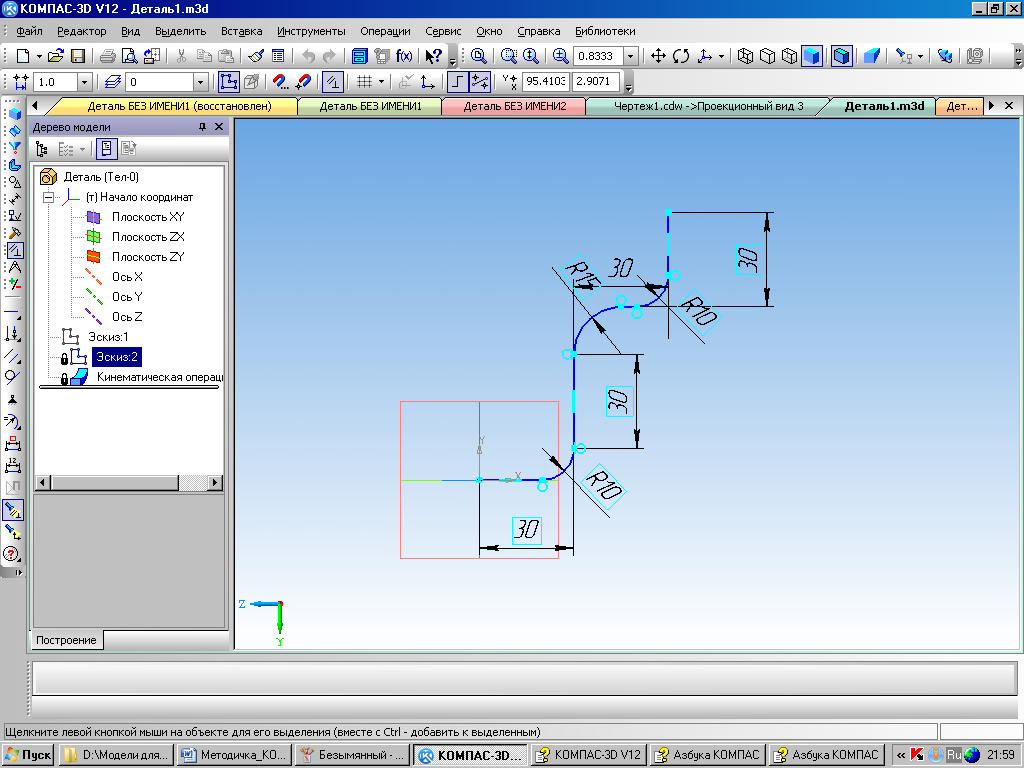Switch to Деталь БЕЗ ИМЕНИ2 tab
This screenshot has height=768, width=1024.
[x=515, y=106]
